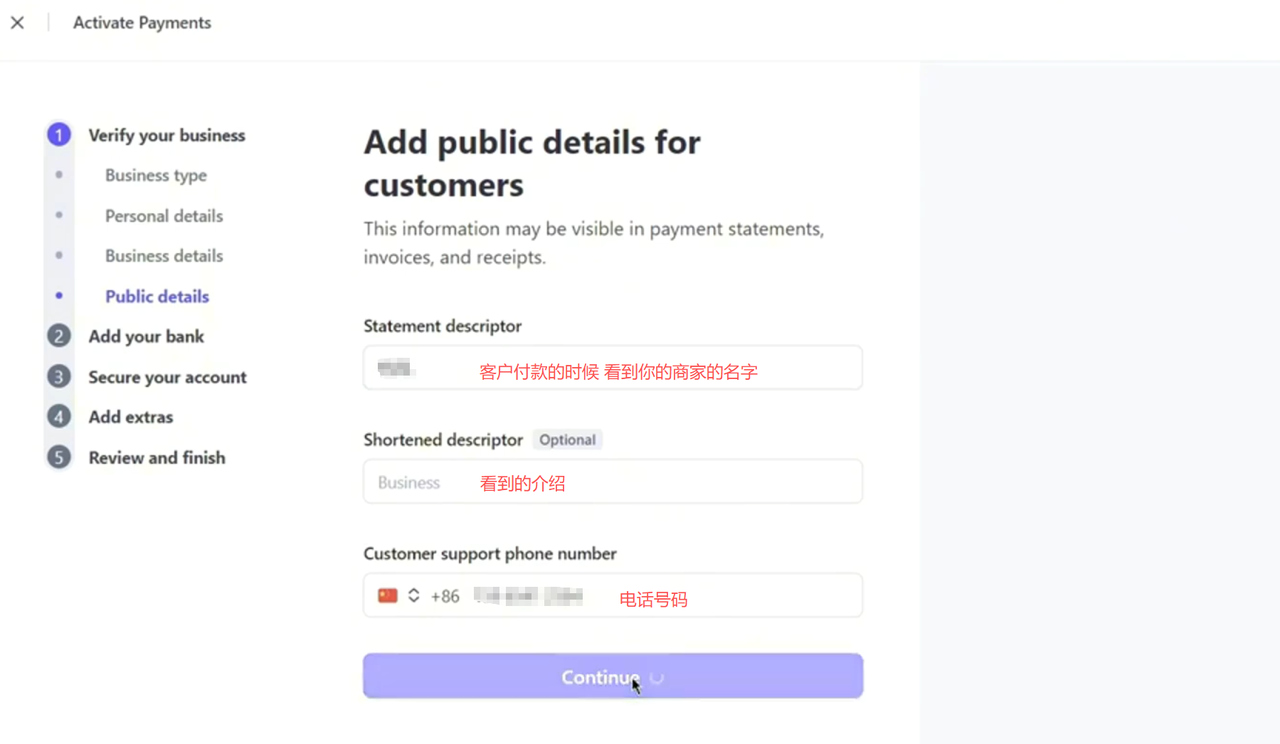1280x744 pixels.
Task: Go to Personal details substep
Action: coord(164,216)
